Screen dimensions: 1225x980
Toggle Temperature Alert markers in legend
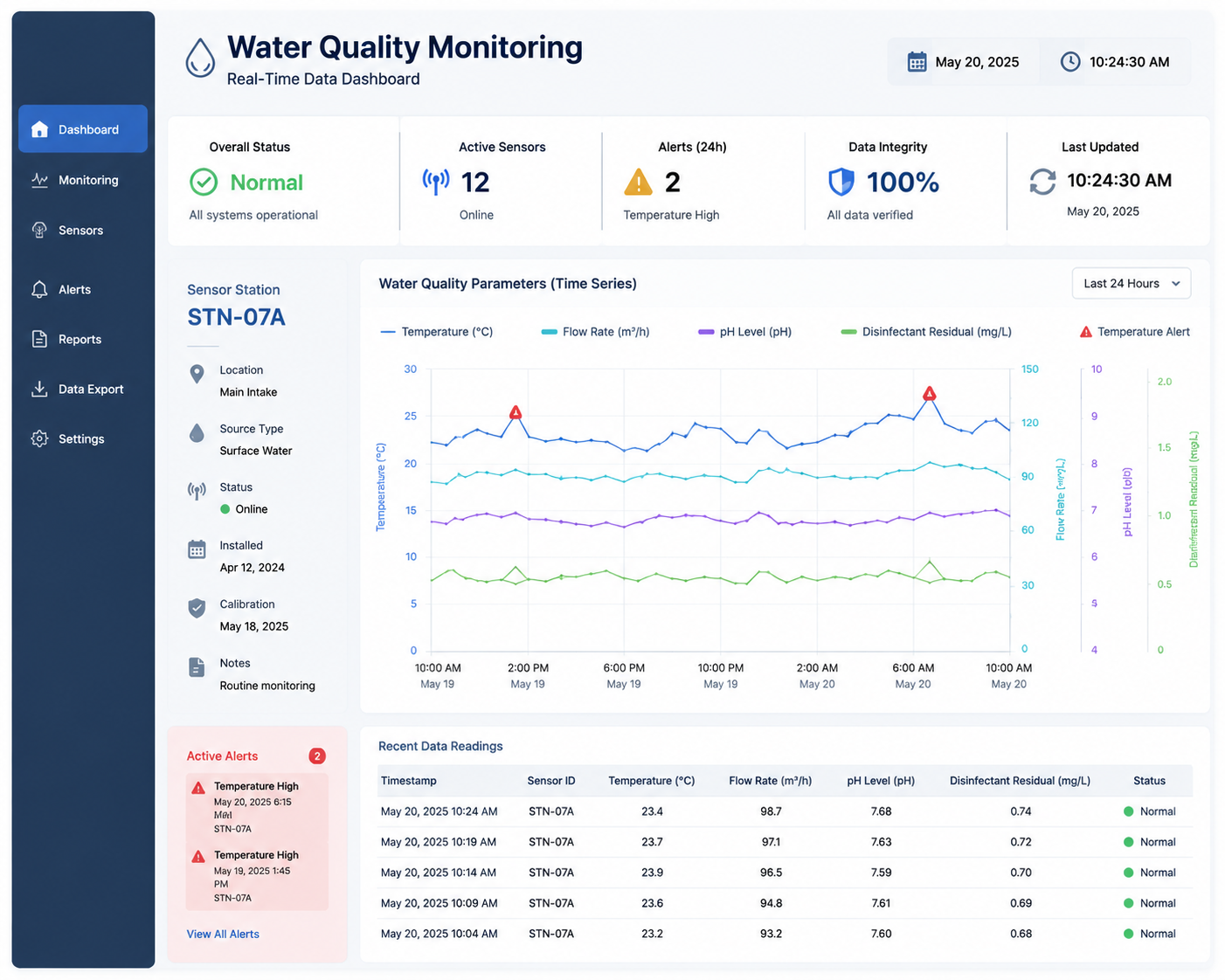tap(1134, 332)
